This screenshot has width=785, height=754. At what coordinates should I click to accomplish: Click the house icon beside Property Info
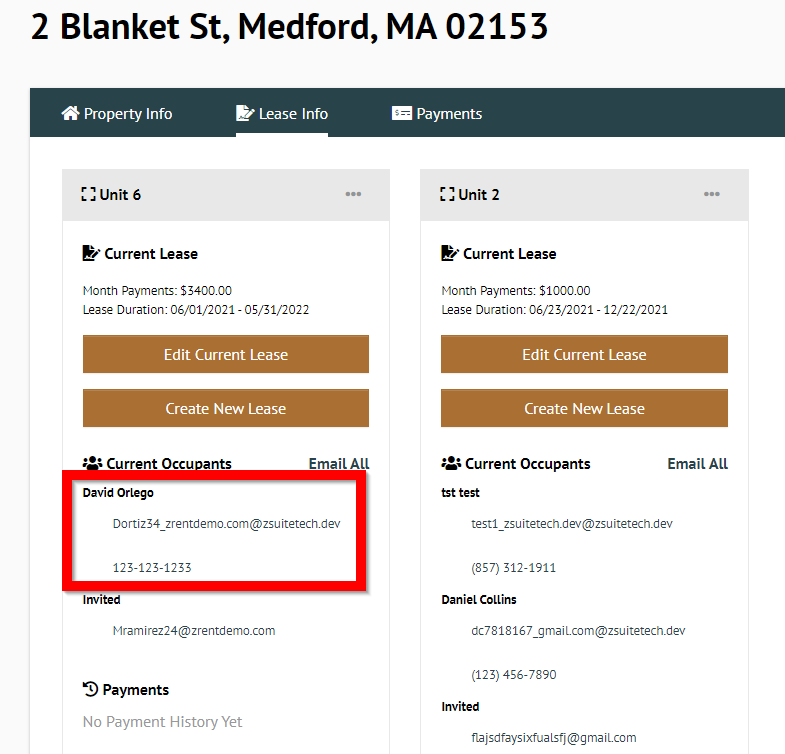pyautogui.click(x=71, y=113)
